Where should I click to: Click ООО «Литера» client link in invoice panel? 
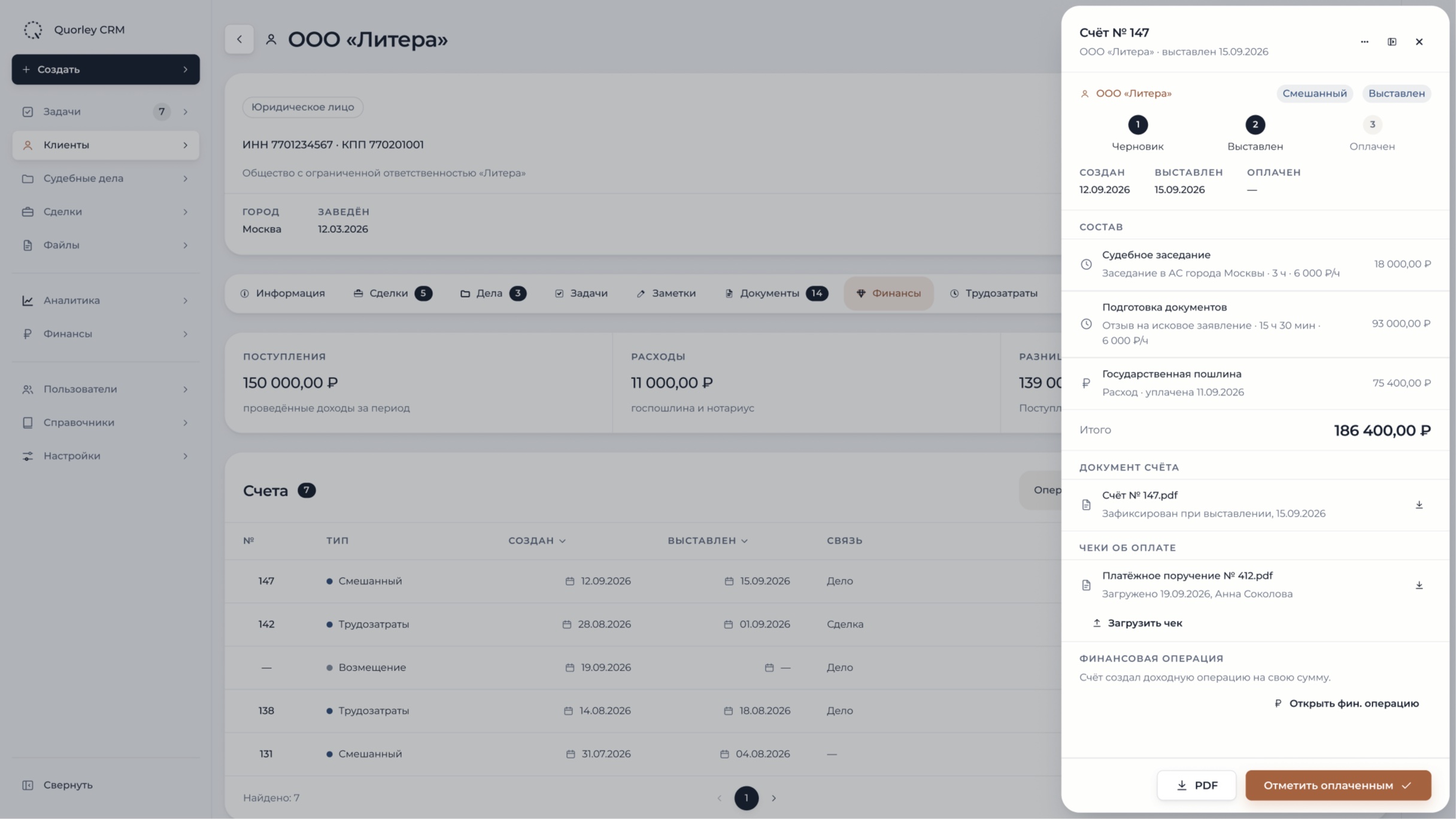pos(1126,93)
